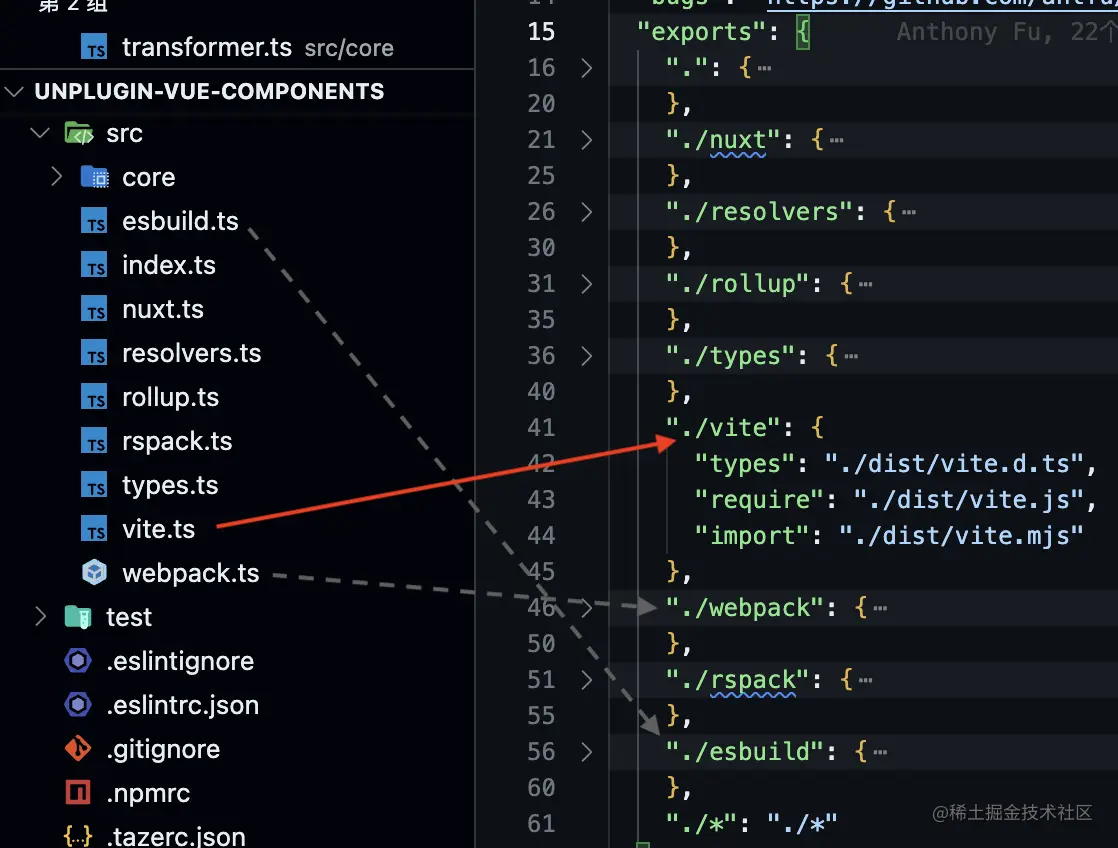The image size is (1118, 848).
Task: Unfold the "./esbuild" block at line 56
Action: [586, 752]
